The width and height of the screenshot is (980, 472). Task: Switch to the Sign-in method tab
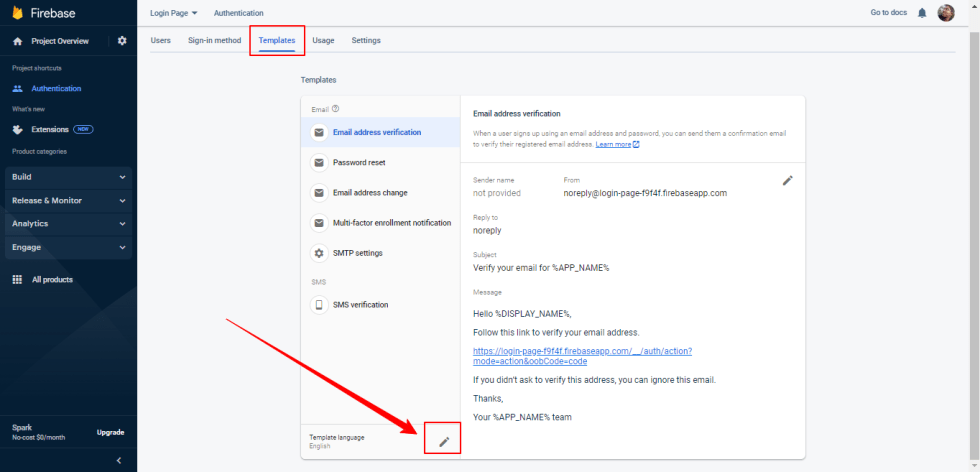click(214, 41)
